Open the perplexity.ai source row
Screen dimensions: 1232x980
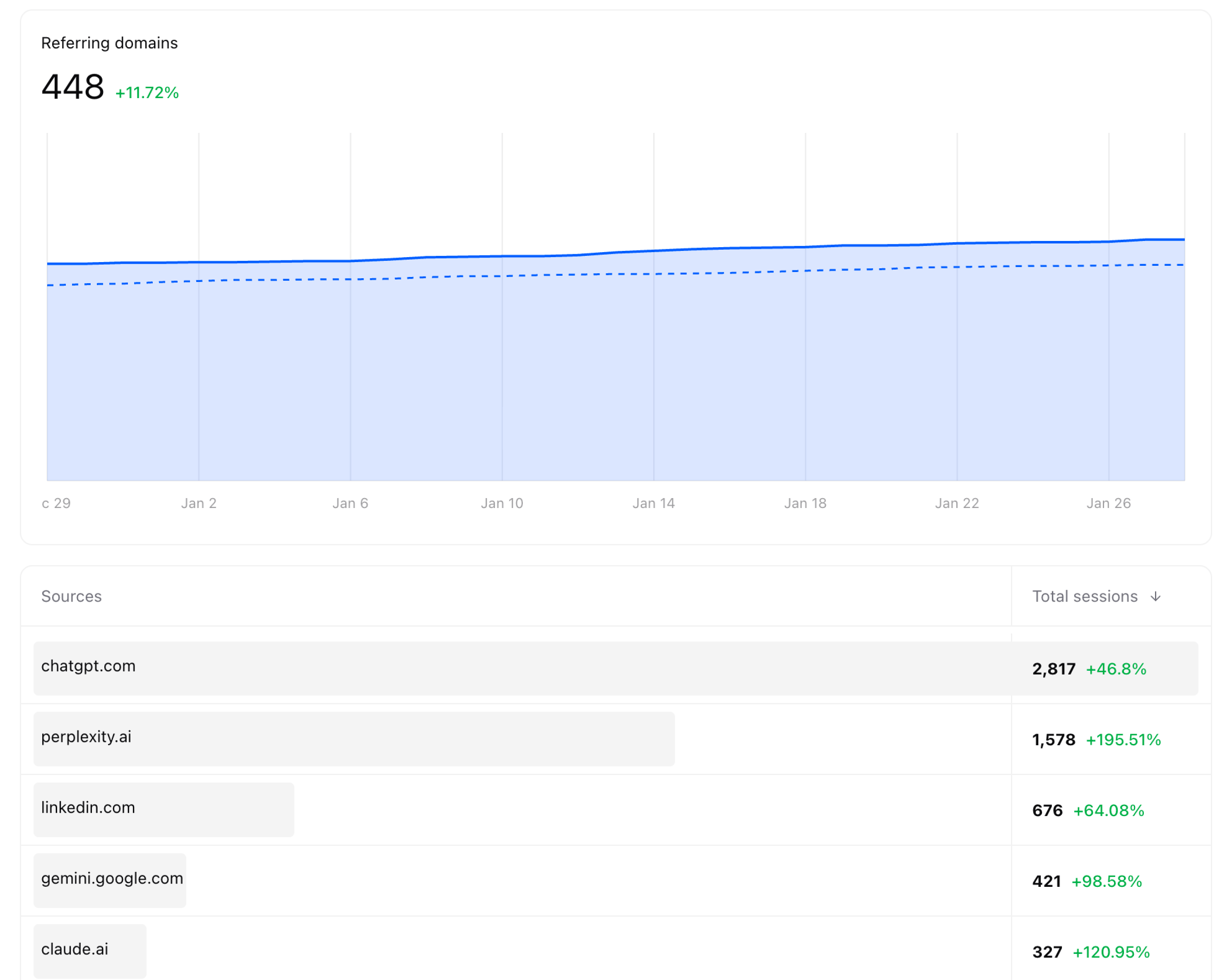click(x=86, y=737)
